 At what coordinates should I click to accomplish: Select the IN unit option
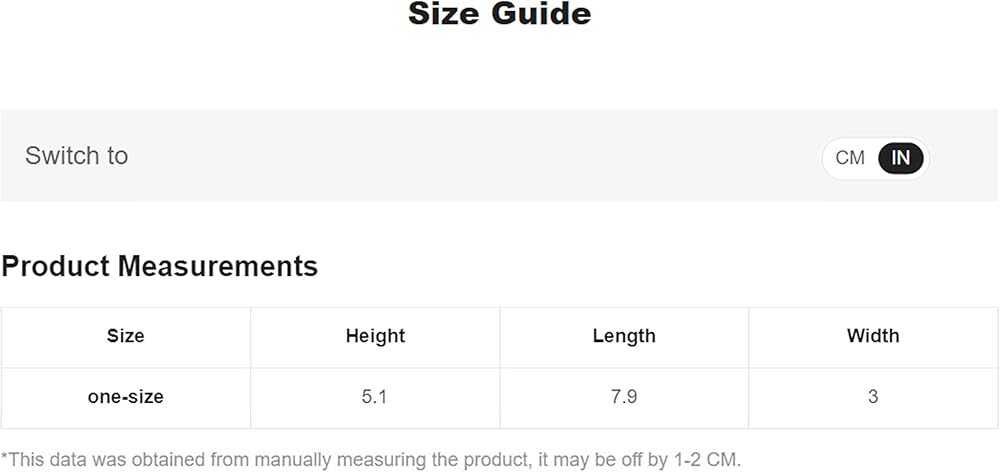pos(901,158)
